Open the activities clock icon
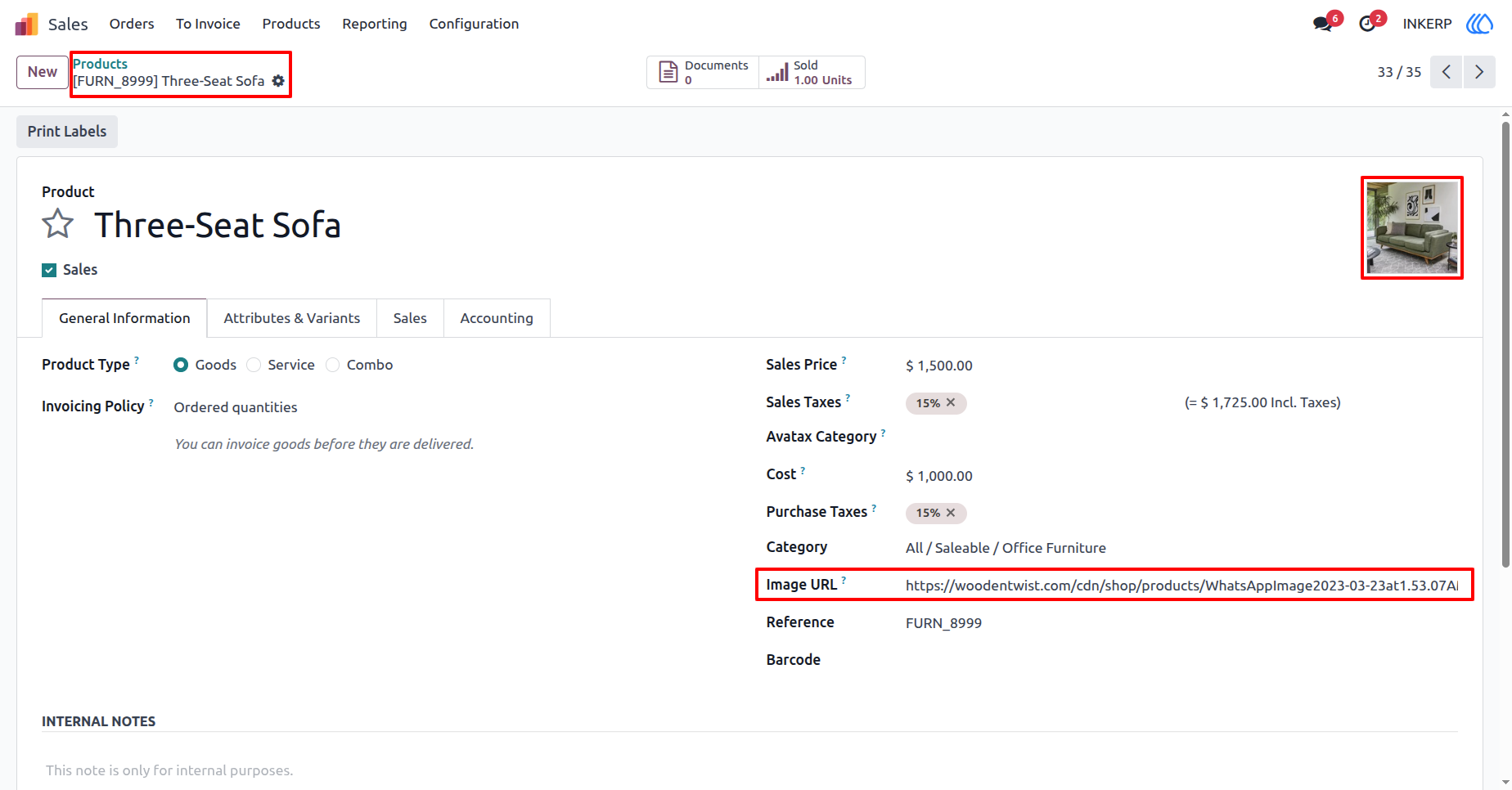The image size is (1512, 790). coord(1367,24)
